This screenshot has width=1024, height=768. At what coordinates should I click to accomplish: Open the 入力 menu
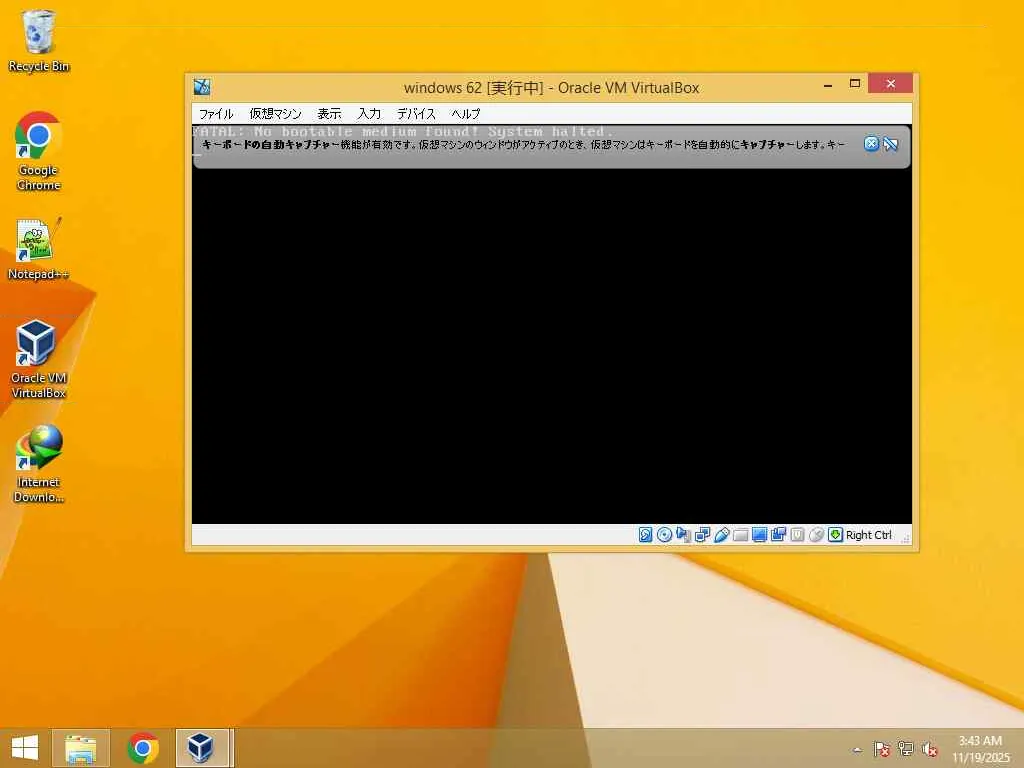369,114
